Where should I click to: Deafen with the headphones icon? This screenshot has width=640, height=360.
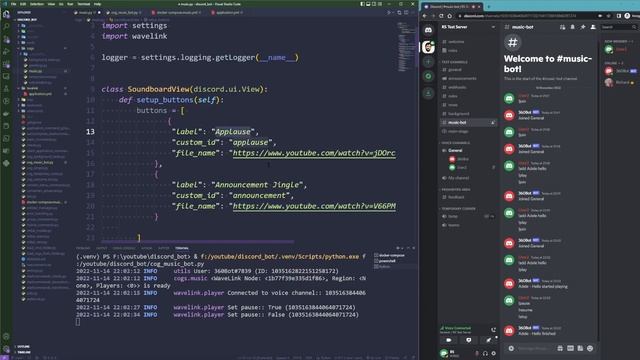pos(485,353)
